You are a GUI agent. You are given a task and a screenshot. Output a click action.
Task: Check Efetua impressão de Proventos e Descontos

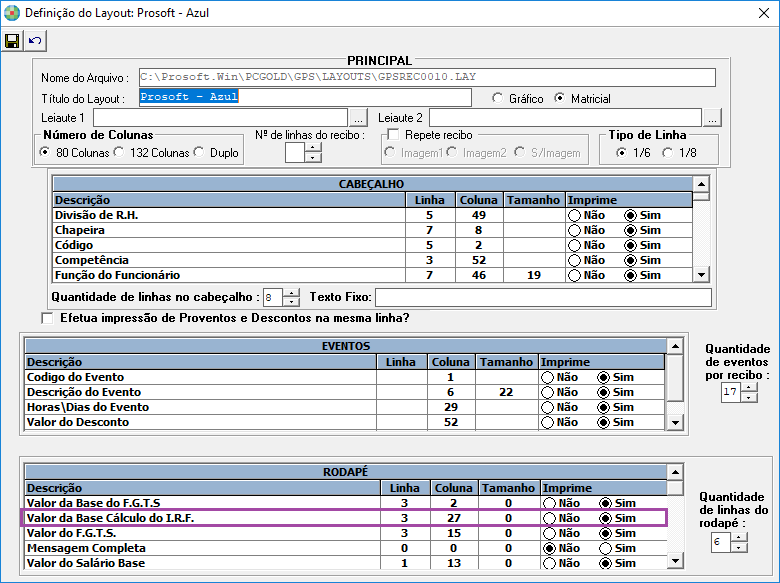coord(48,318)
